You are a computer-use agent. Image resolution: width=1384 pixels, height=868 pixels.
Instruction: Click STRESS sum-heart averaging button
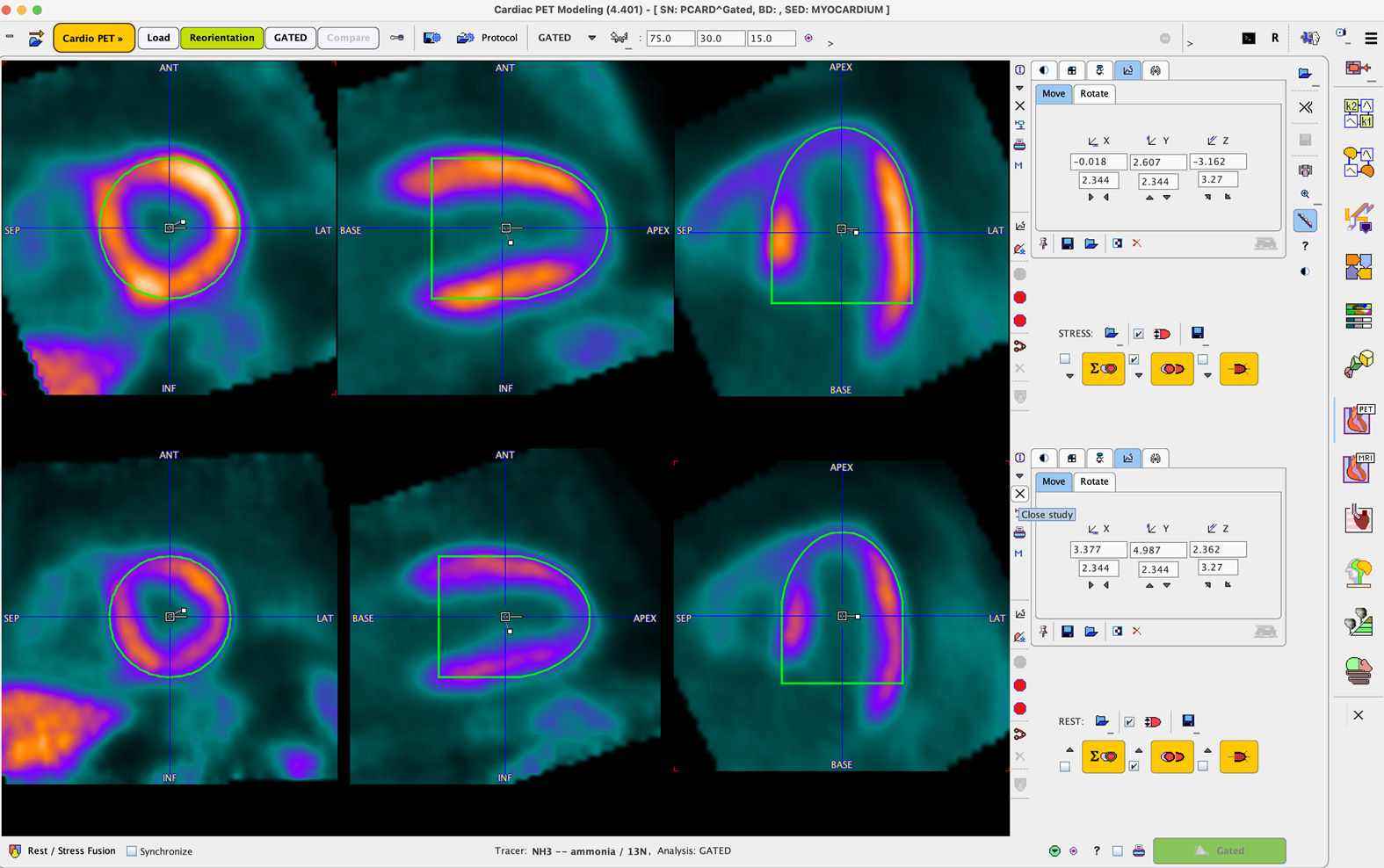click(1103, 369)
